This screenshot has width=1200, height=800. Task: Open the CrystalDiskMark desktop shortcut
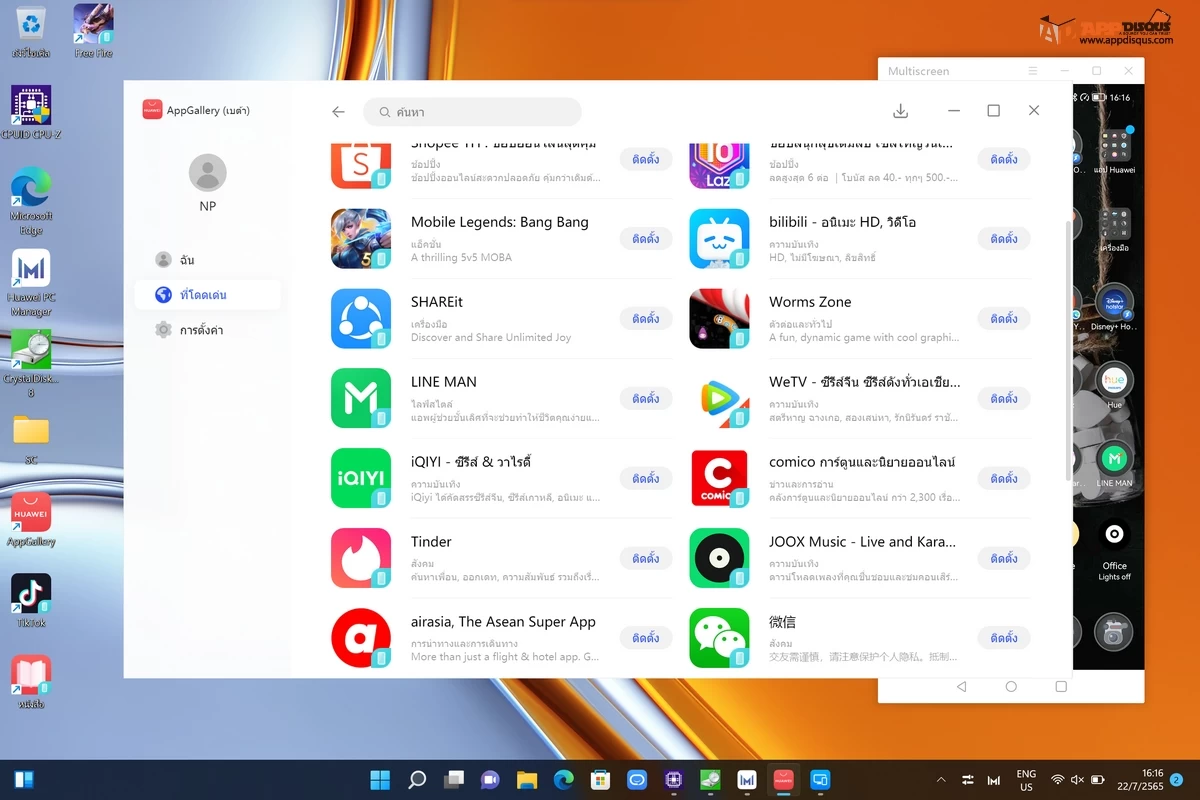point(31,364)
